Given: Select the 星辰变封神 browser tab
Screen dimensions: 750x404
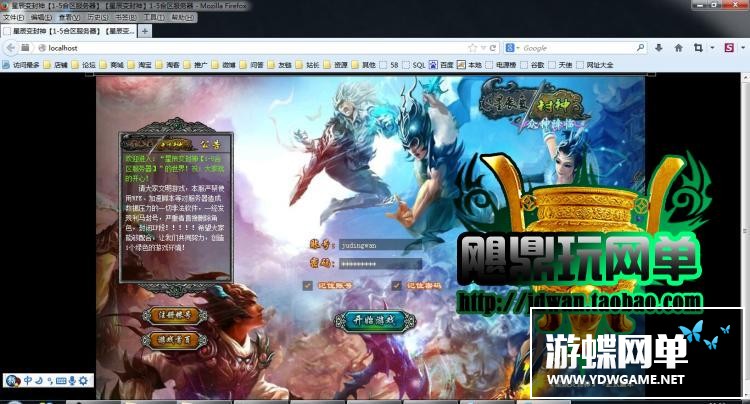Looking at the screenshot, I should pyautogui.click(x=69, y=31).
